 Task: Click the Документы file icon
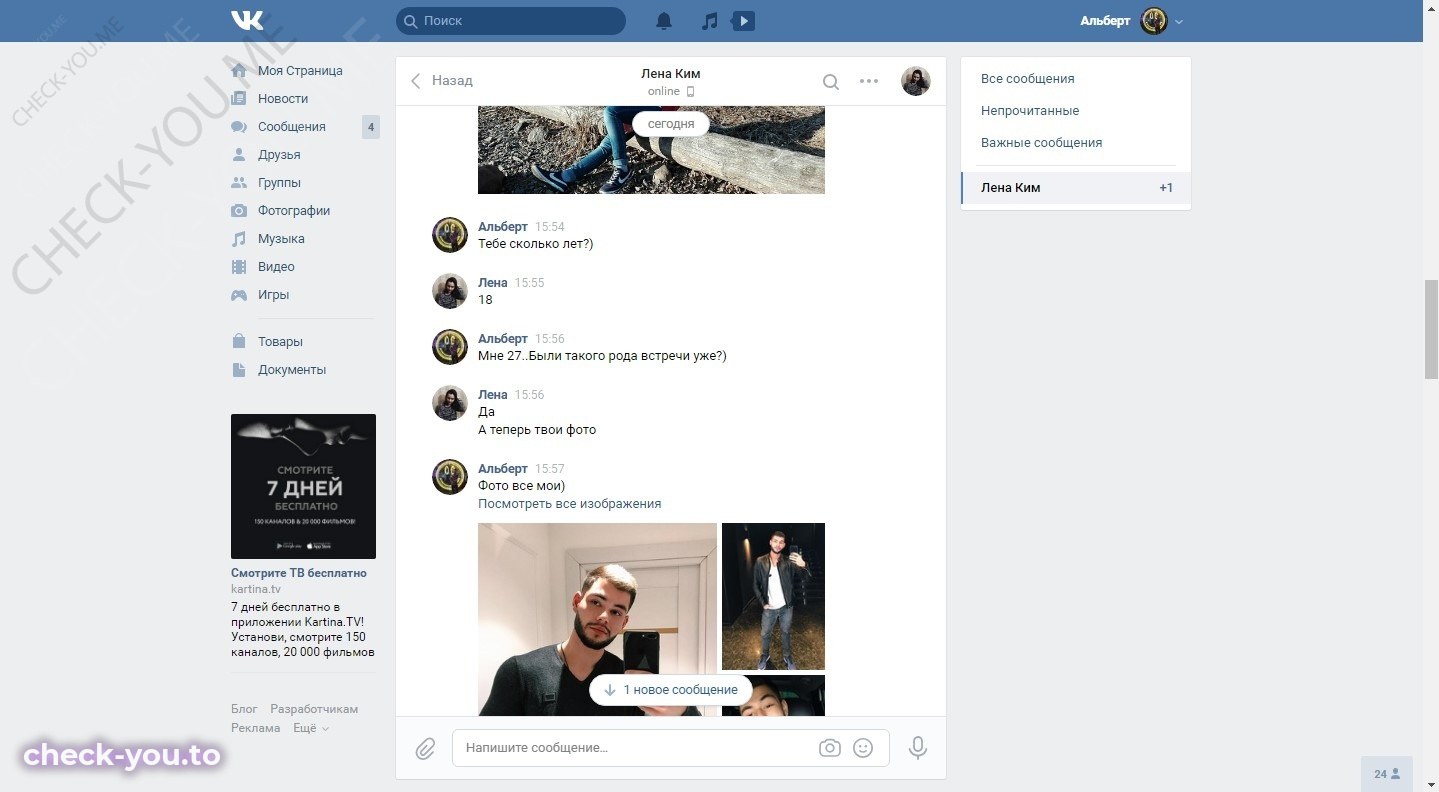coord(239,370)
